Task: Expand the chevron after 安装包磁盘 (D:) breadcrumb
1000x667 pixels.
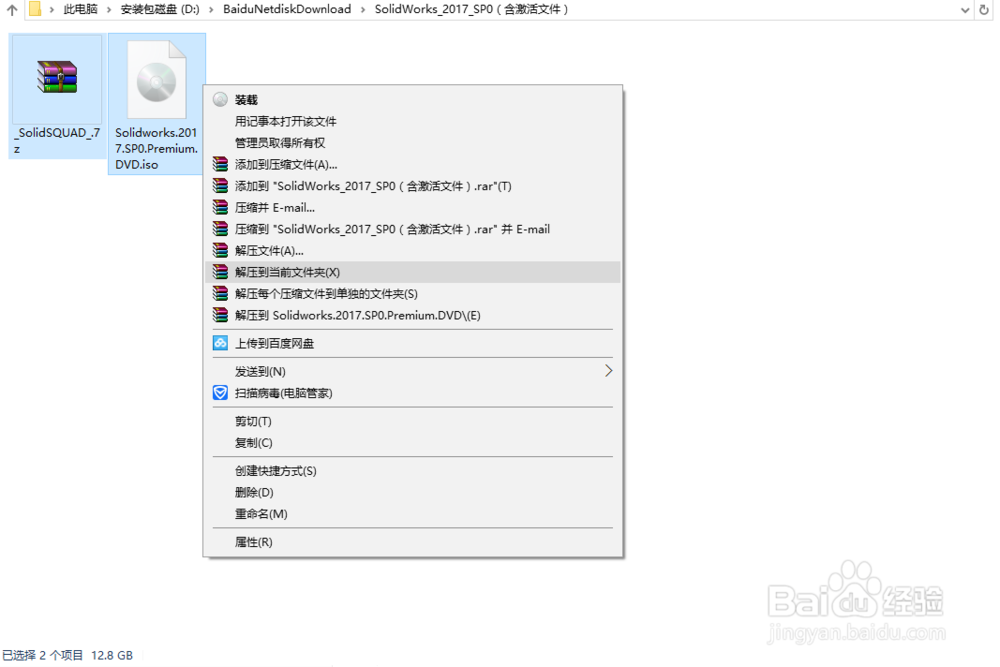Action: point(211,10)
